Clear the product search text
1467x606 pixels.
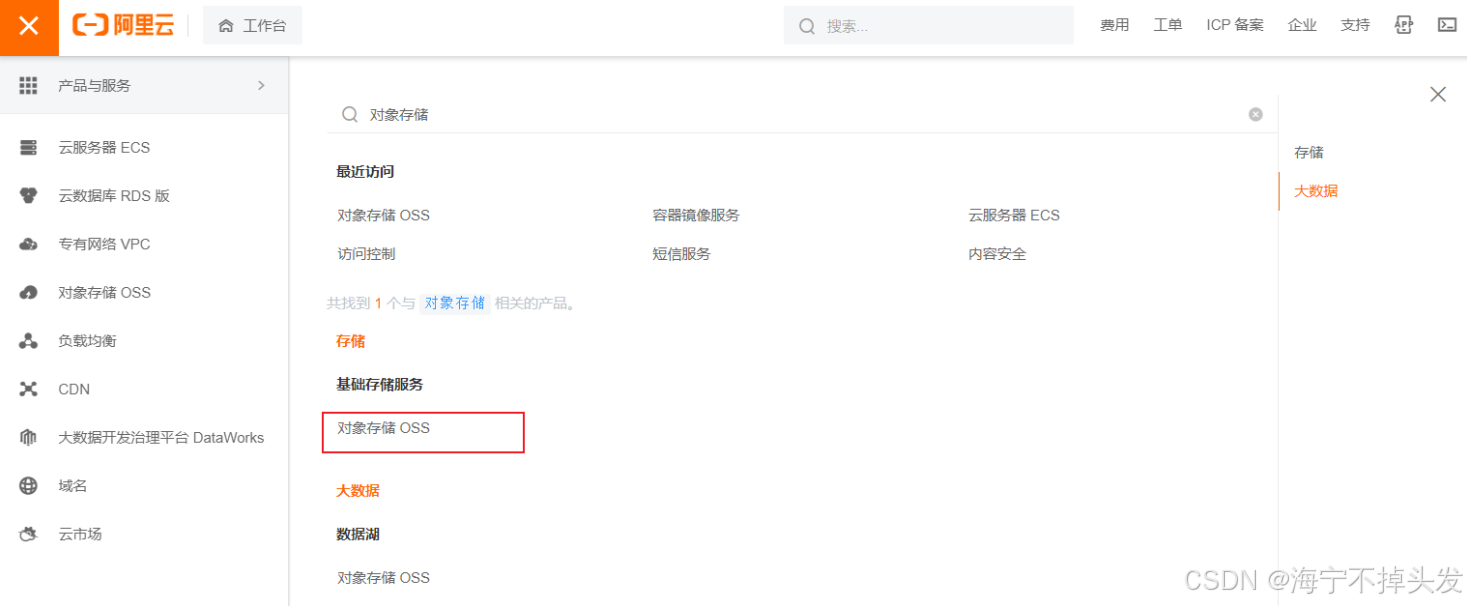pyautogui.click(x=1255, y=115)
